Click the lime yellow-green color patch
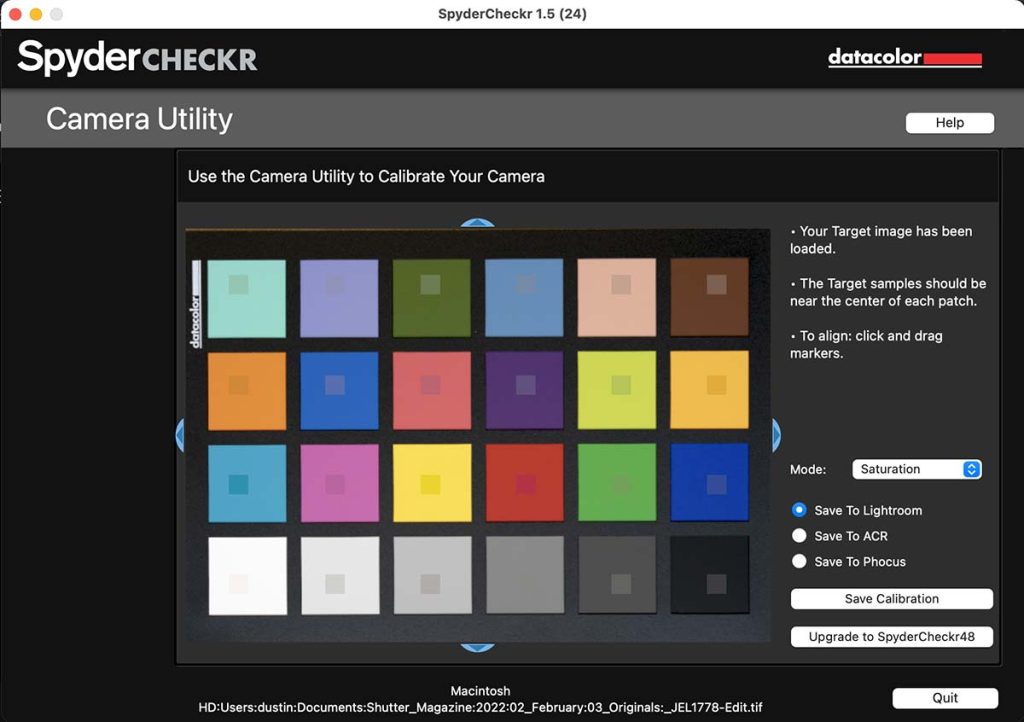Image resolution: width=1024 pixels, height=722 pixels. pyautogui.click(x=617, y=390)
